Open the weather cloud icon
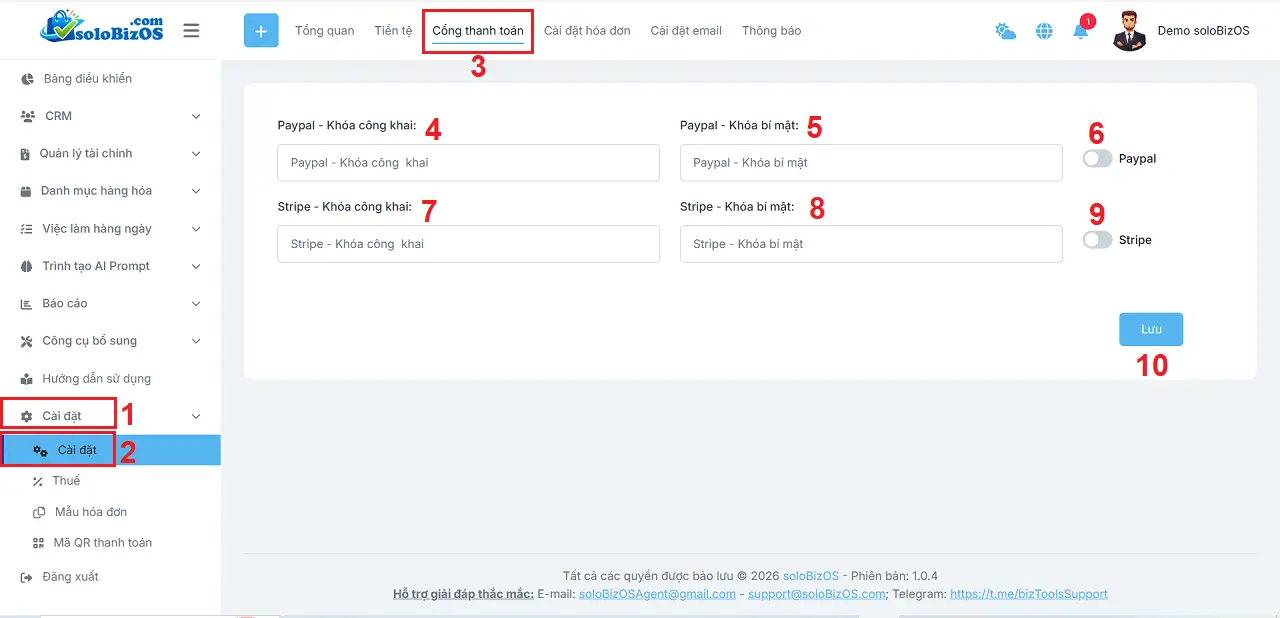Screen dimensions: 1280x618 (x=1005, y=31)
